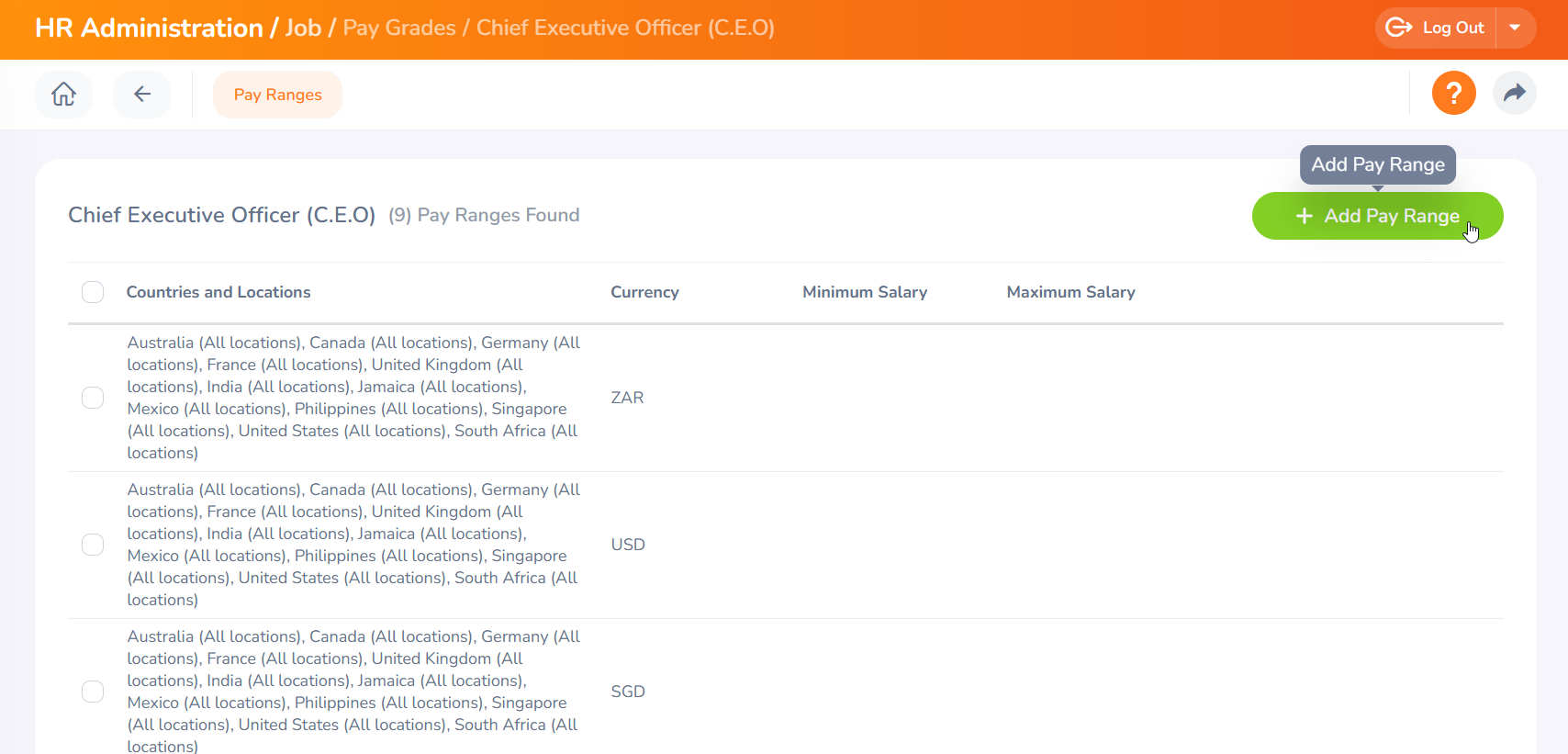Tick the SGD pay range checkbox
Image resolution: width=1568 pixels, height=754 pixels.
coord(93,692)
